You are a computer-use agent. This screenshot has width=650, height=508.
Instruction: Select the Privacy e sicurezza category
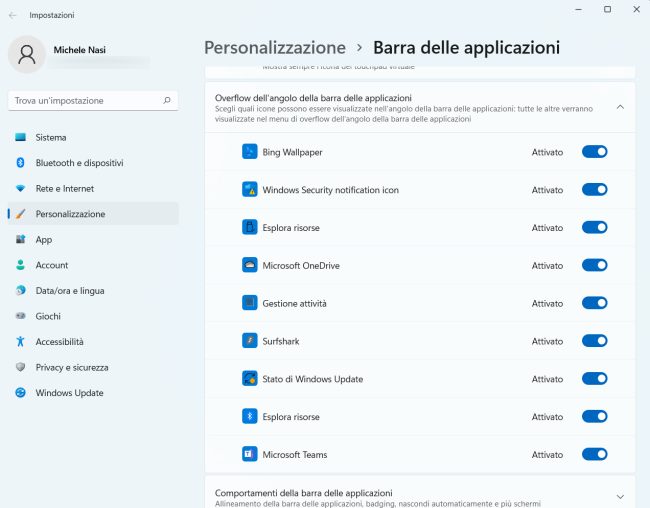coord(93,367)
